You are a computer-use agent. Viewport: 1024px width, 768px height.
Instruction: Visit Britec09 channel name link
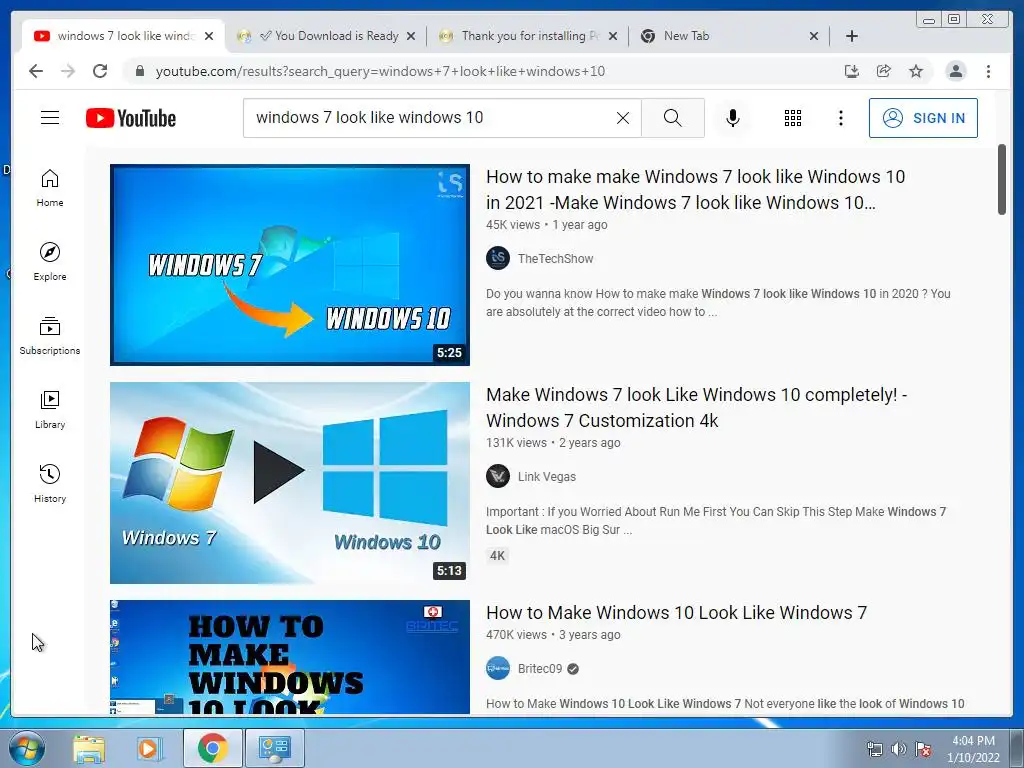(x=539, y=668)
